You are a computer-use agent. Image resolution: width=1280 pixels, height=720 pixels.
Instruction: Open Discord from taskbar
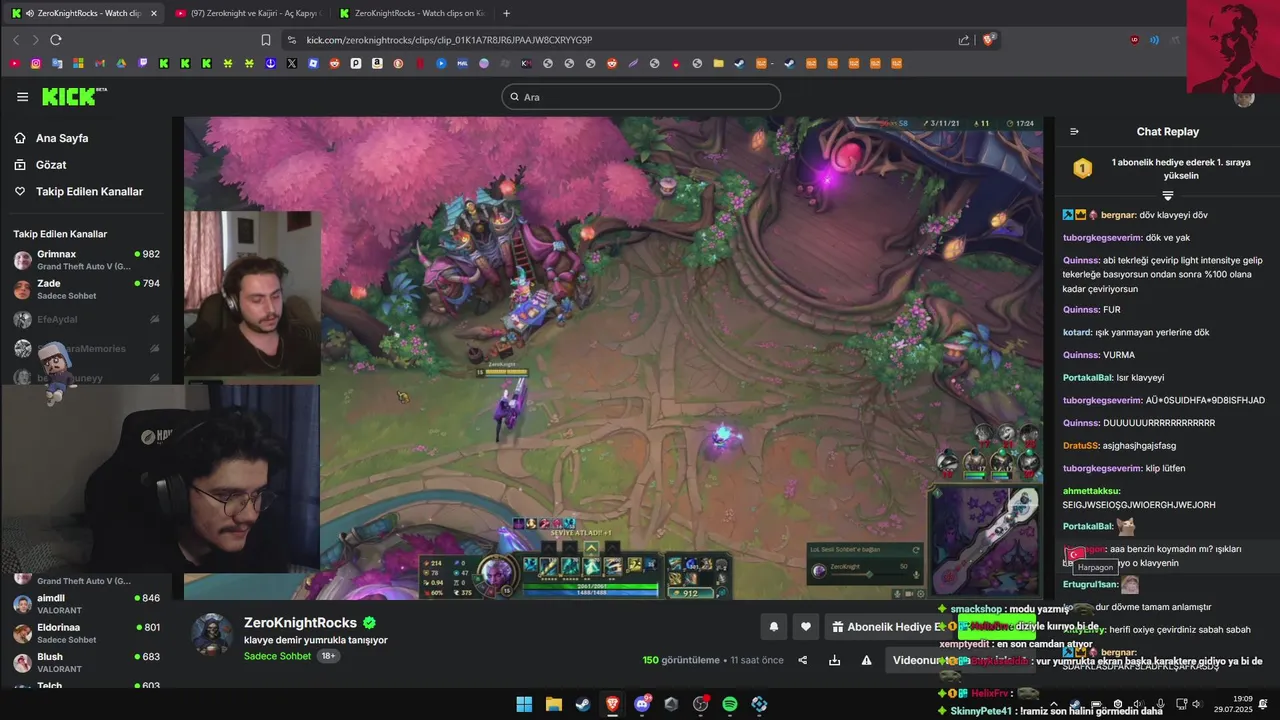642,704
